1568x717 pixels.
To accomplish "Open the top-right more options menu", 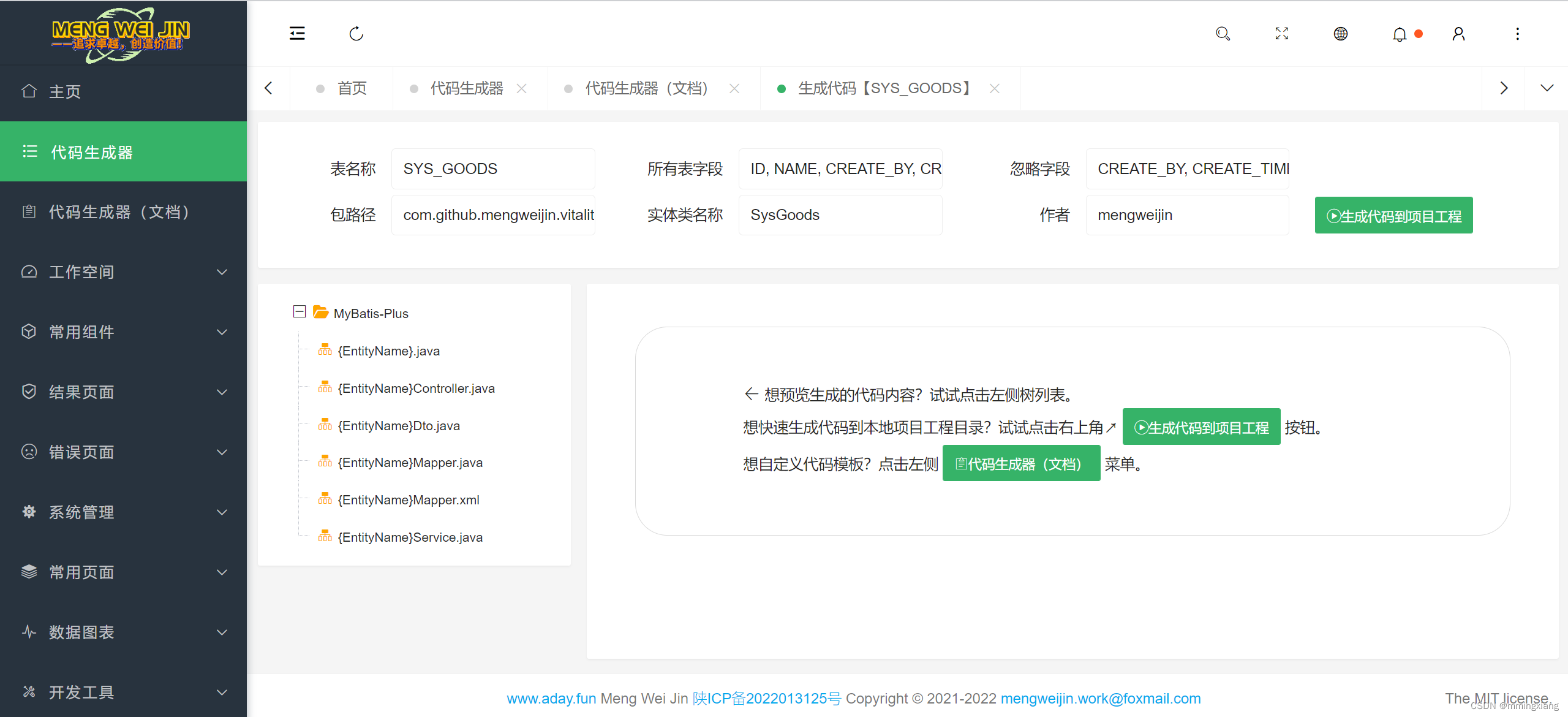I will pos(1517,34).
